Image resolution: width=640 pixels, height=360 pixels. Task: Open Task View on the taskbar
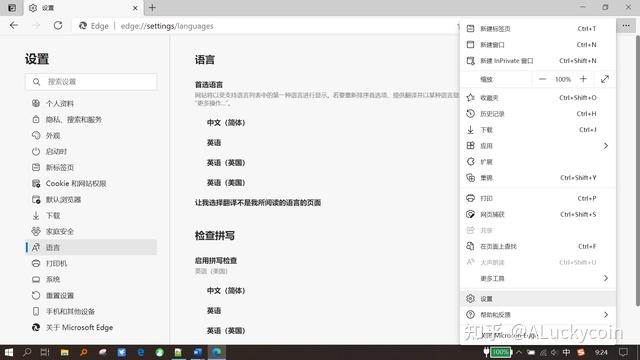point(45,352)
